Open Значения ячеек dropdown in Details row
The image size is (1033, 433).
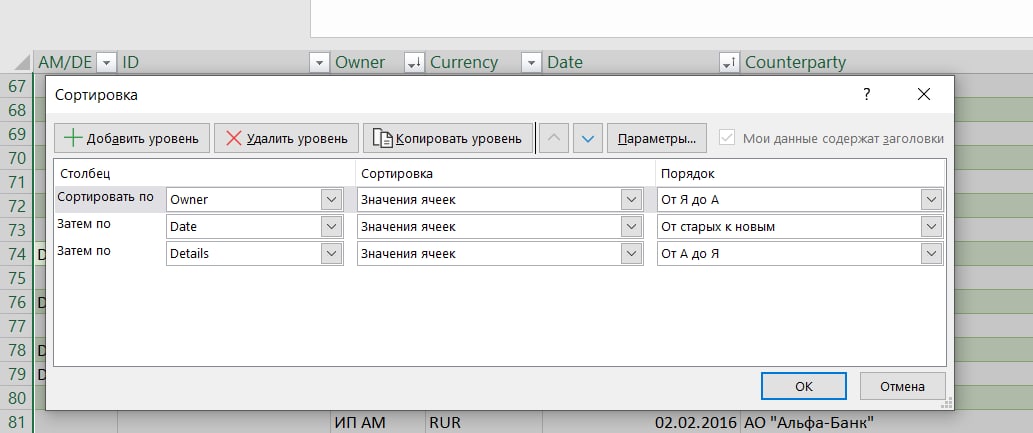[632, 254]
